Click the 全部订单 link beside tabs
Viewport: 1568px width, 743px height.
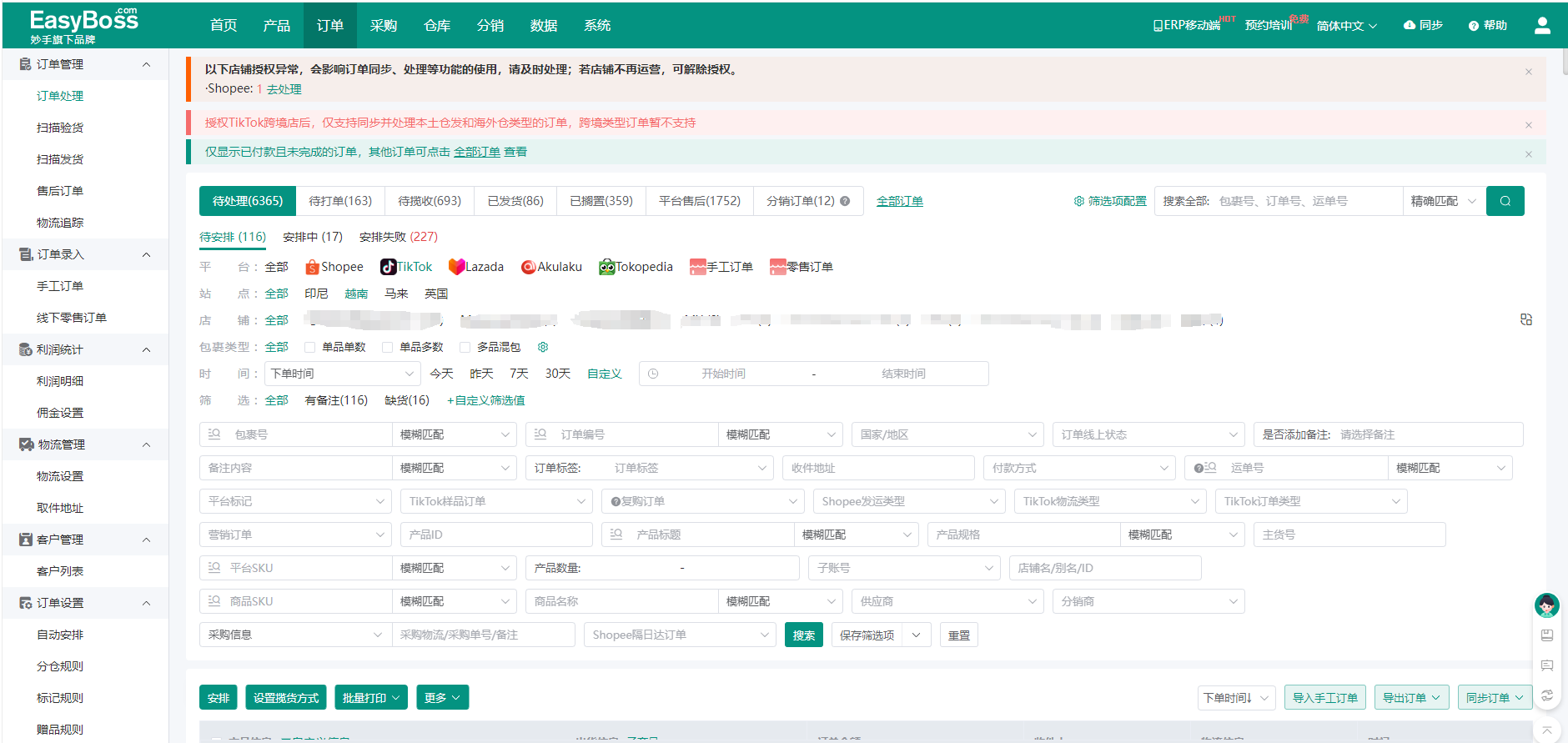point(900,201)
